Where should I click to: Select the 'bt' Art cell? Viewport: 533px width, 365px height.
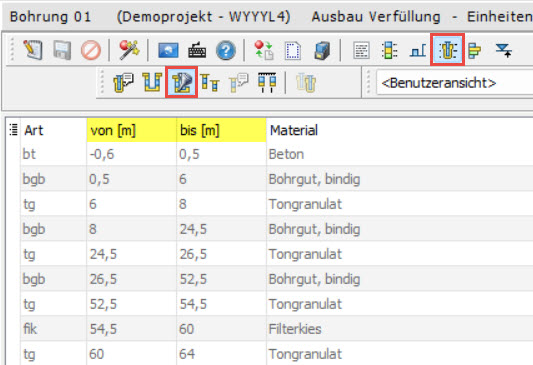click(53, 154)
